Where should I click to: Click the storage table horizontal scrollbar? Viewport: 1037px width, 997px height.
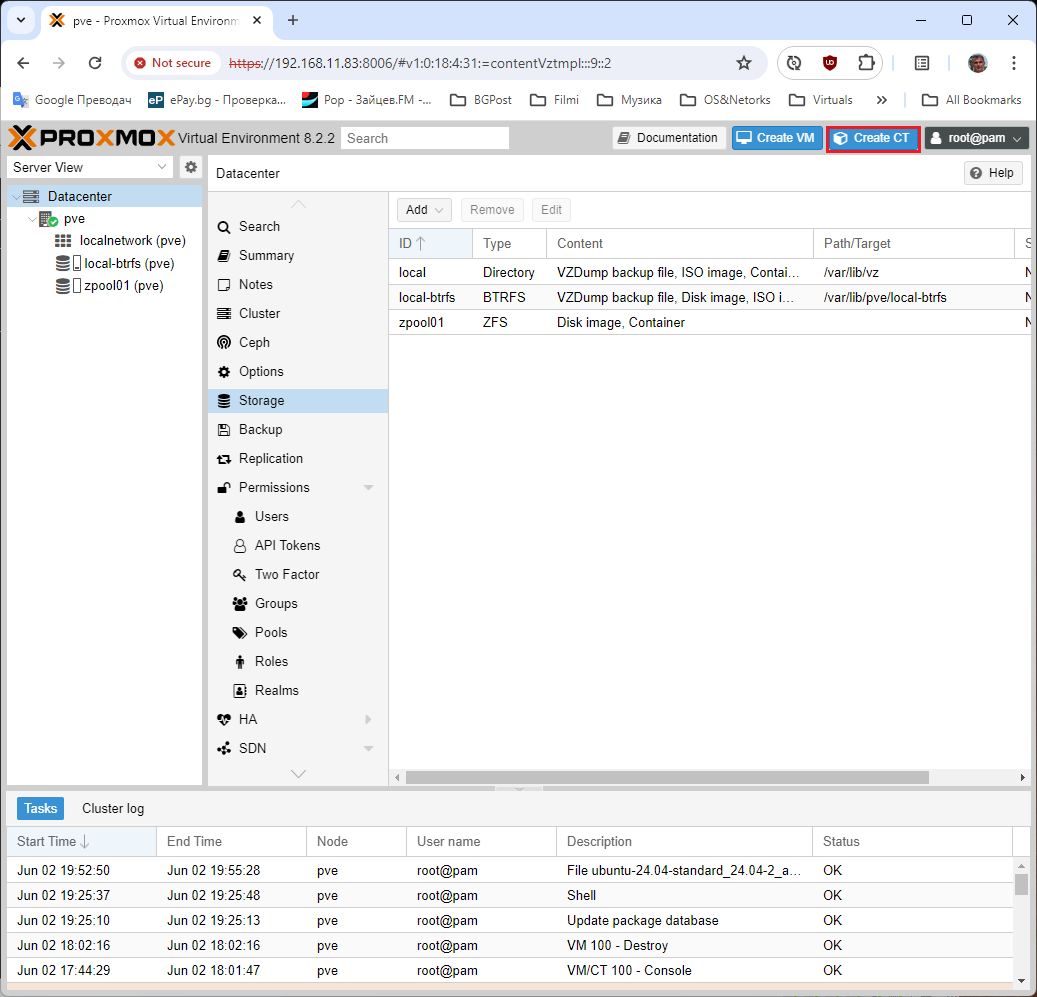pyautogui.click(x=667, y=778)
